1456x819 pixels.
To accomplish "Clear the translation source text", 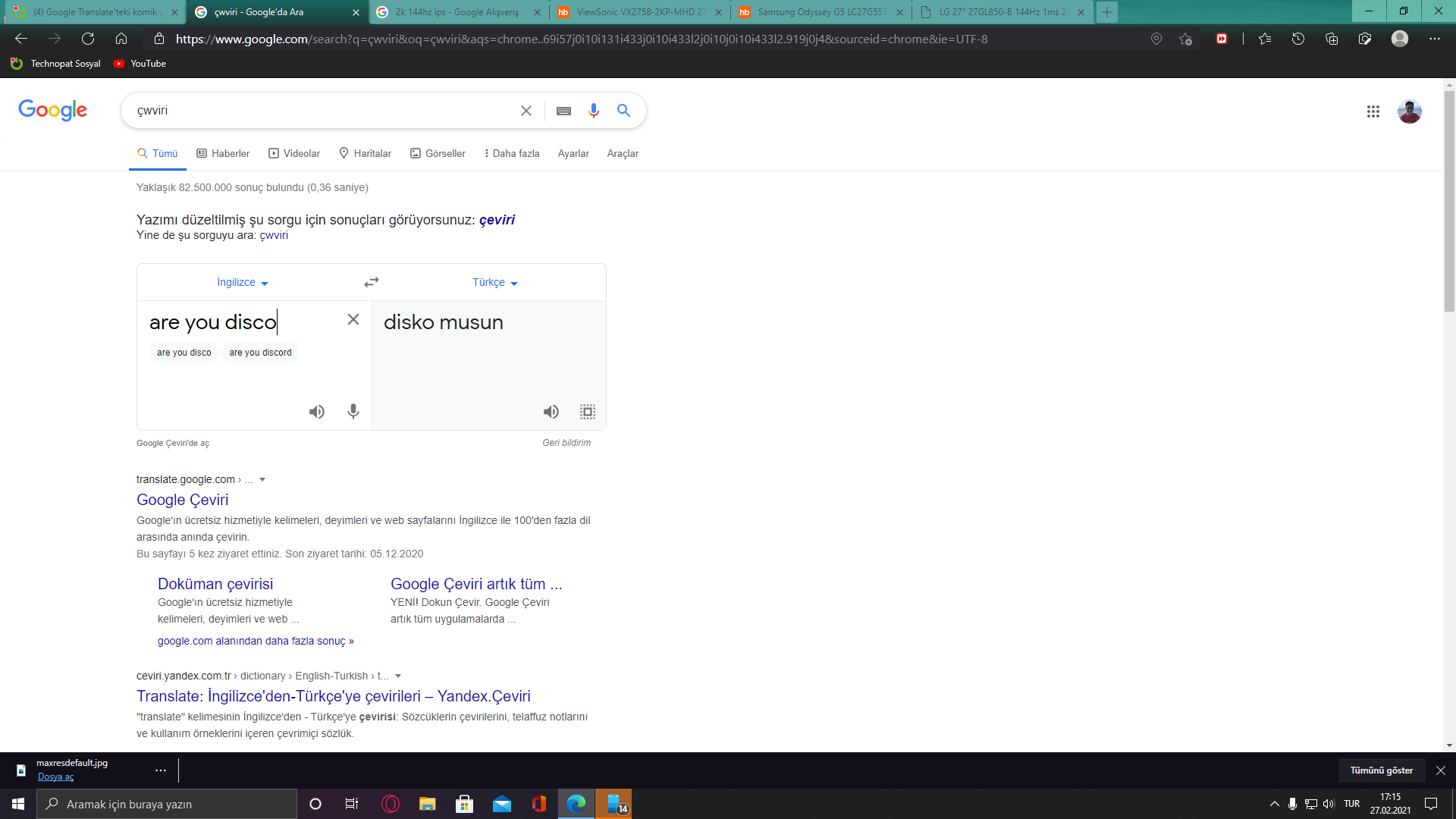I will click(x=353, y=320).
